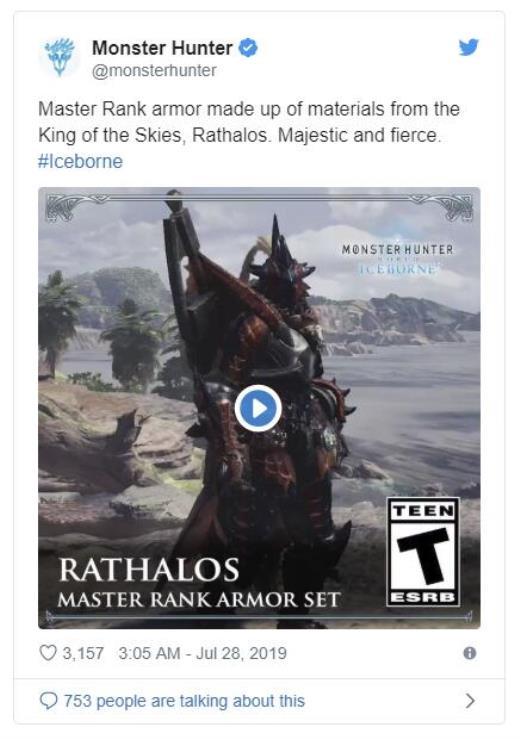Click the 'Master Rank Armor Set' caption
Screen dimensions: 520x739
[198, 600]
